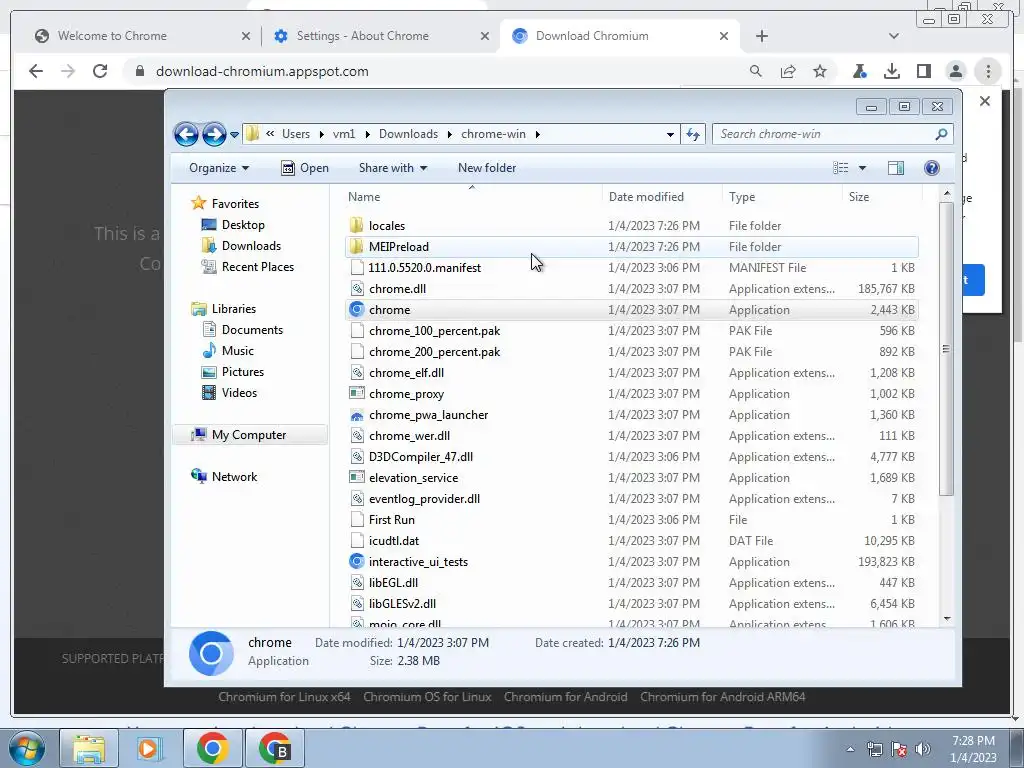
Task: Reload the Download Chromium page
Action: pos(100,71)
